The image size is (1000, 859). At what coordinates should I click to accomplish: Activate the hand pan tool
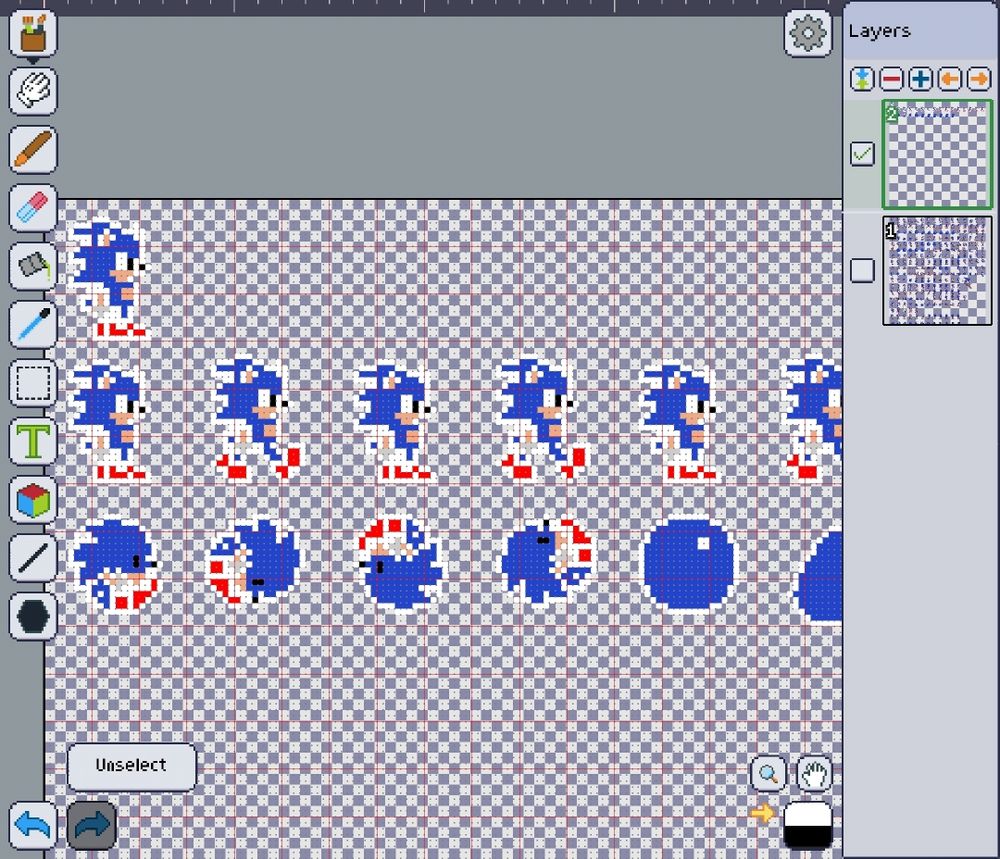pyautogui.click(x=814, y=774)
